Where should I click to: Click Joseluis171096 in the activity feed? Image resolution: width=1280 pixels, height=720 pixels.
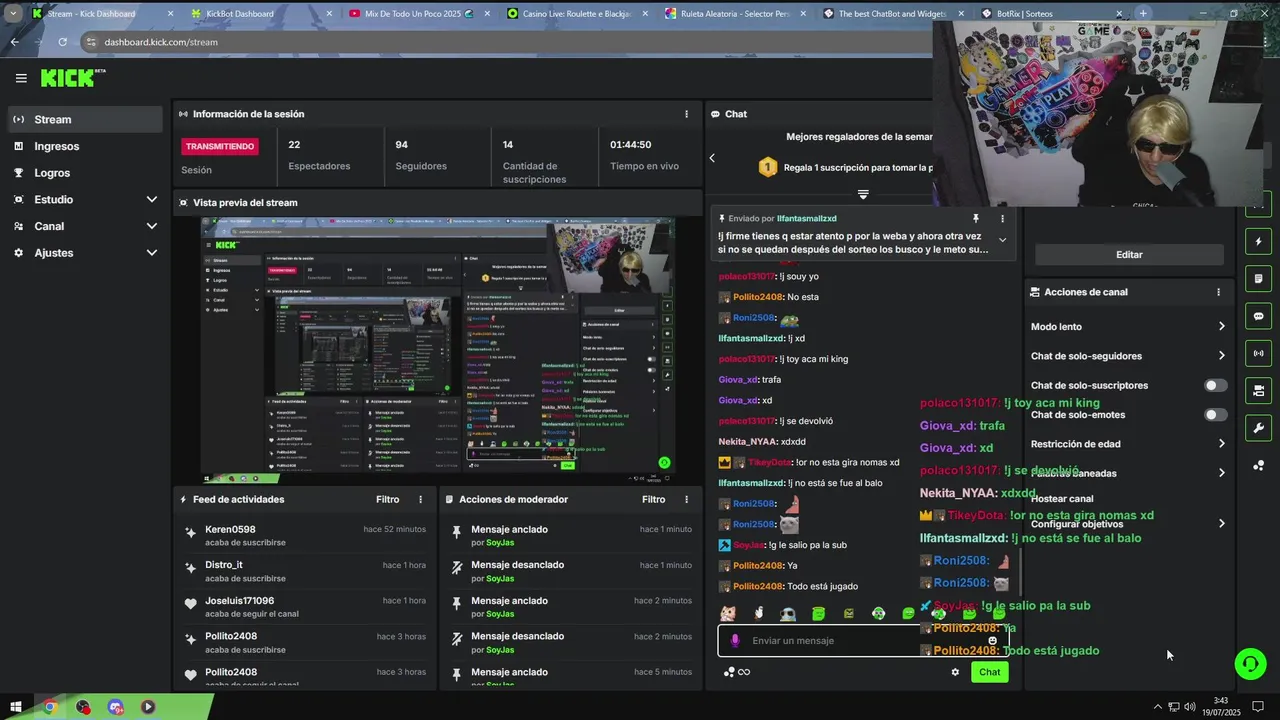[x=239, y=601]
